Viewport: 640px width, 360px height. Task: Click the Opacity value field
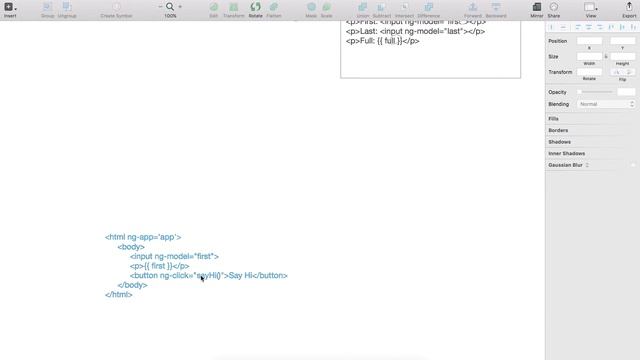click(x=626, y=92)
